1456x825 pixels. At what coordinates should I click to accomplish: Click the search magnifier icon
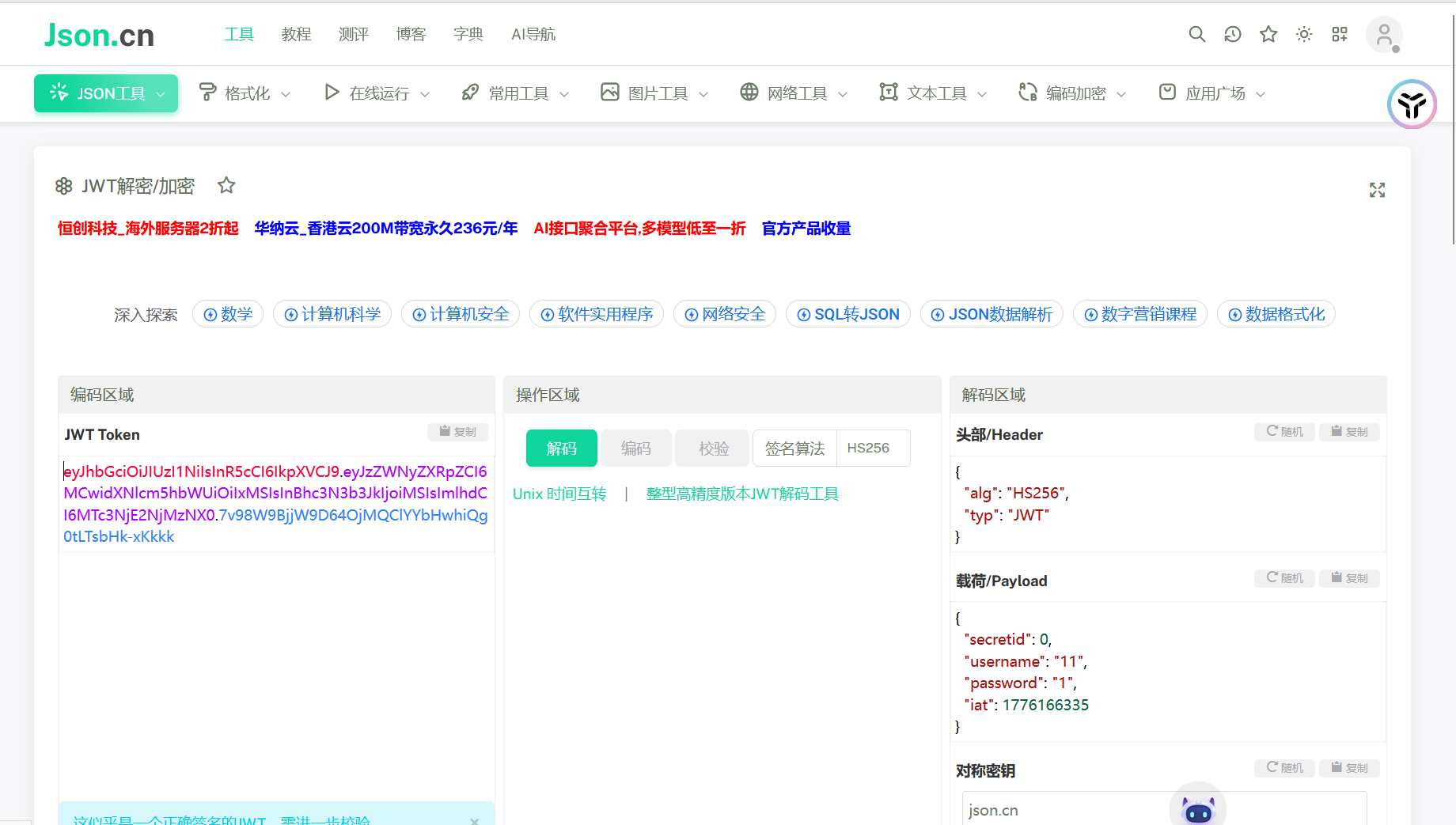pos(1196,34)
